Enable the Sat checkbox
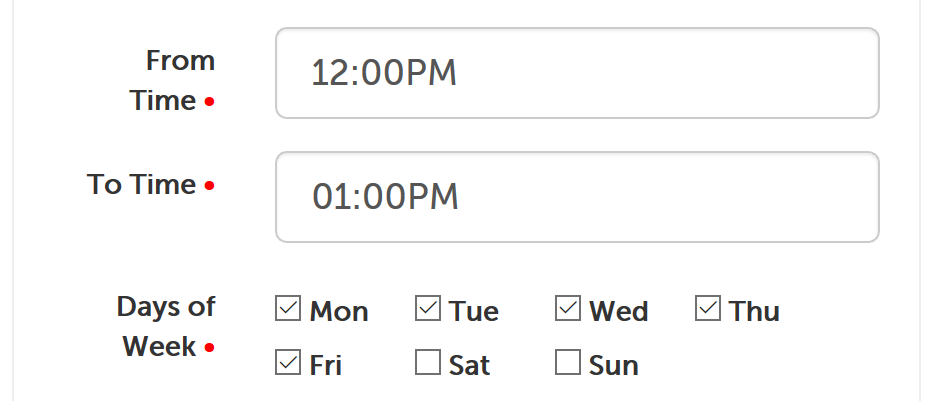The image size is (935, 401). [x=428, y=362]
